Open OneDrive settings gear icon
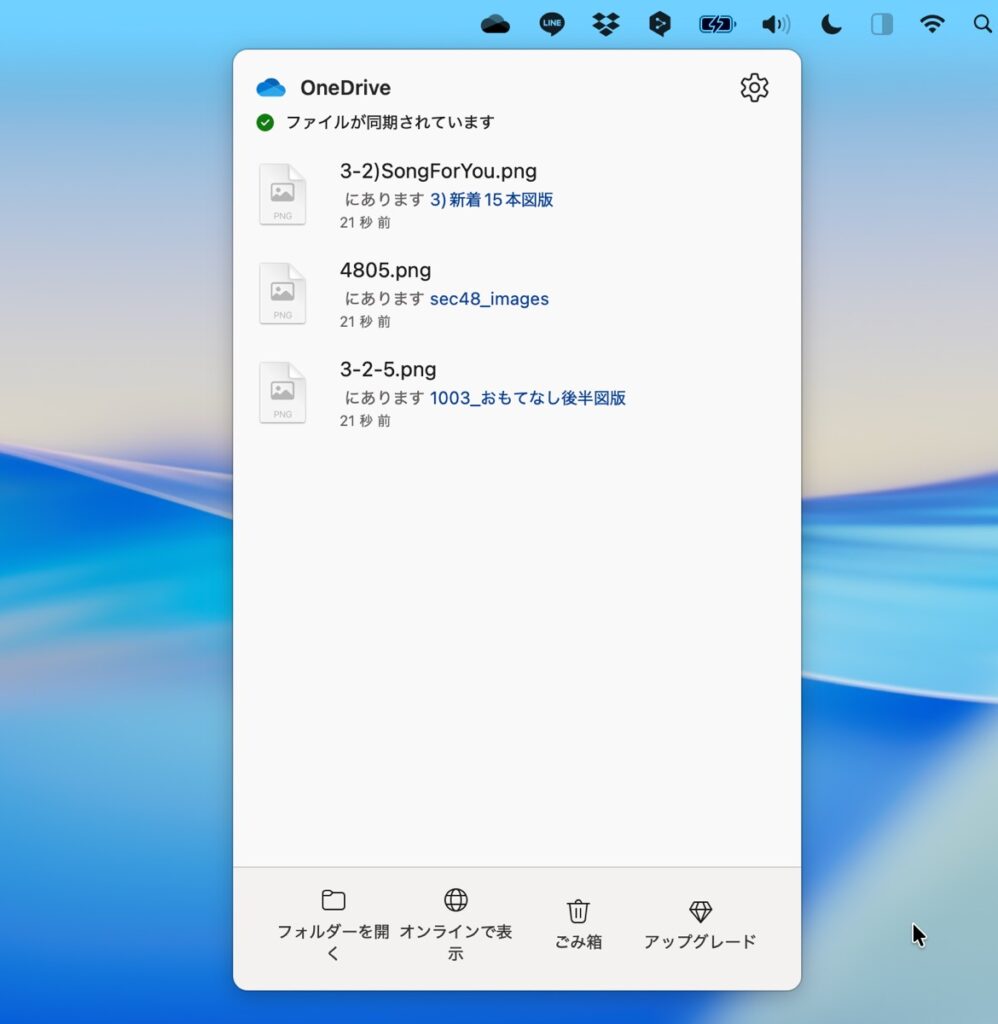Viewport: 998px width, 1024px height. (x=754, y=88)
